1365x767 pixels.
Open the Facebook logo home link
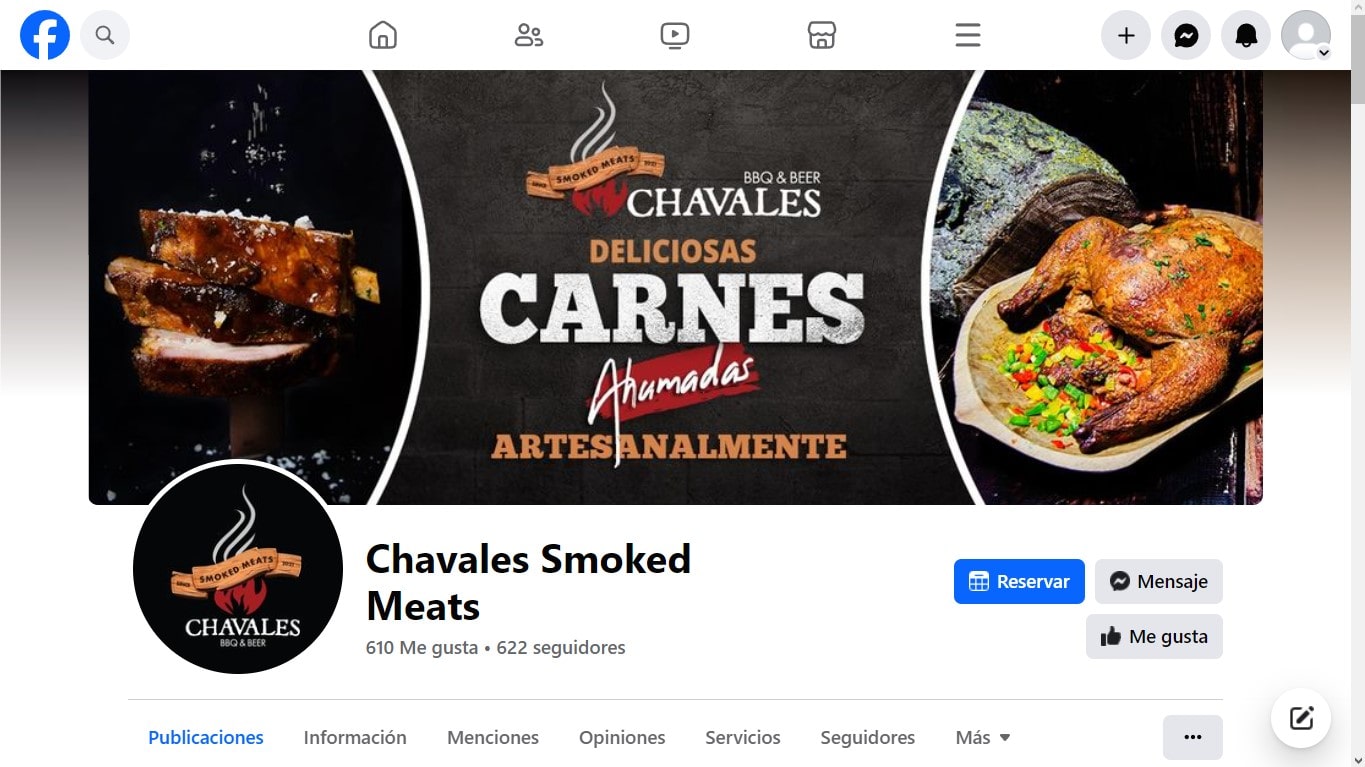point(45,35)
